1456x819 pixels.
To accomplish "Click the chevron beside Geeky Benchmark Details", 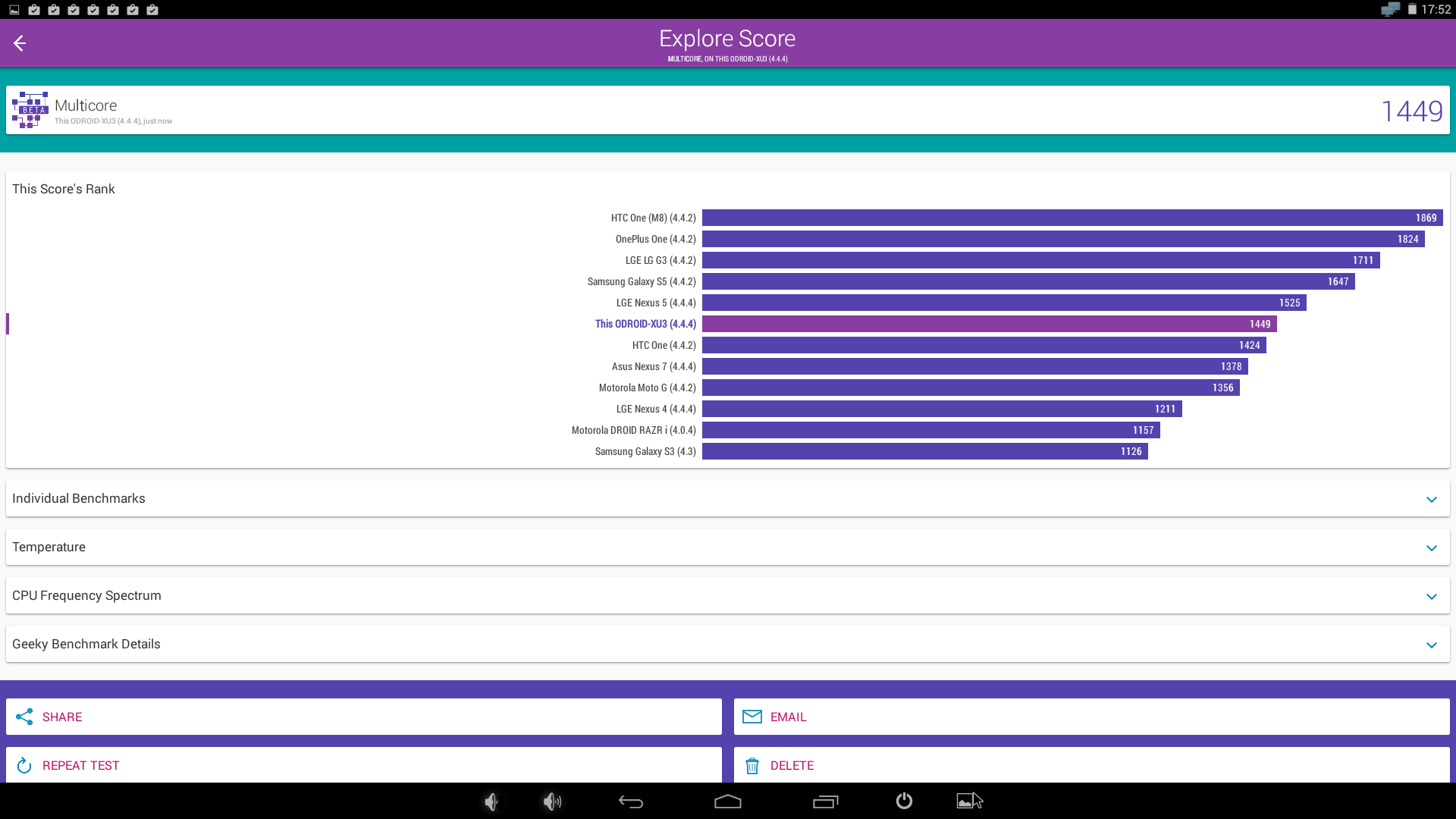I will (1432, 645).
